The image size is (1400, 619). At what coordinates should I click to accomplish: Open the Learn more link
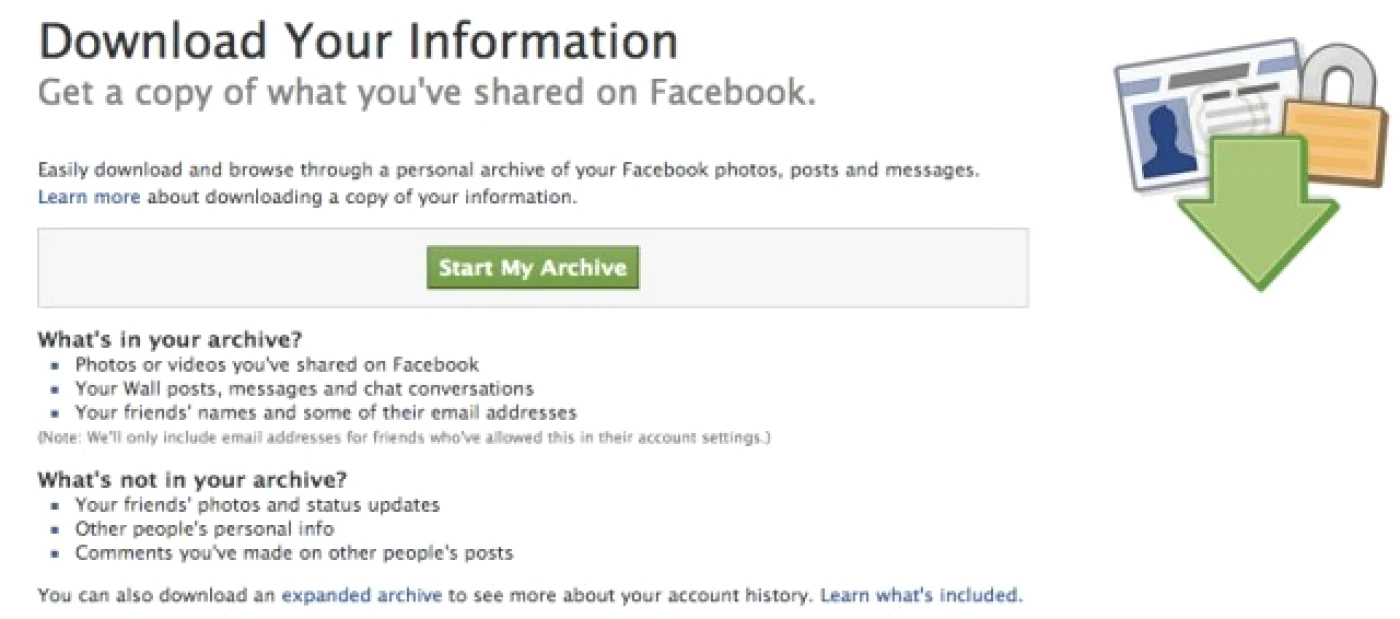(89, 197)
